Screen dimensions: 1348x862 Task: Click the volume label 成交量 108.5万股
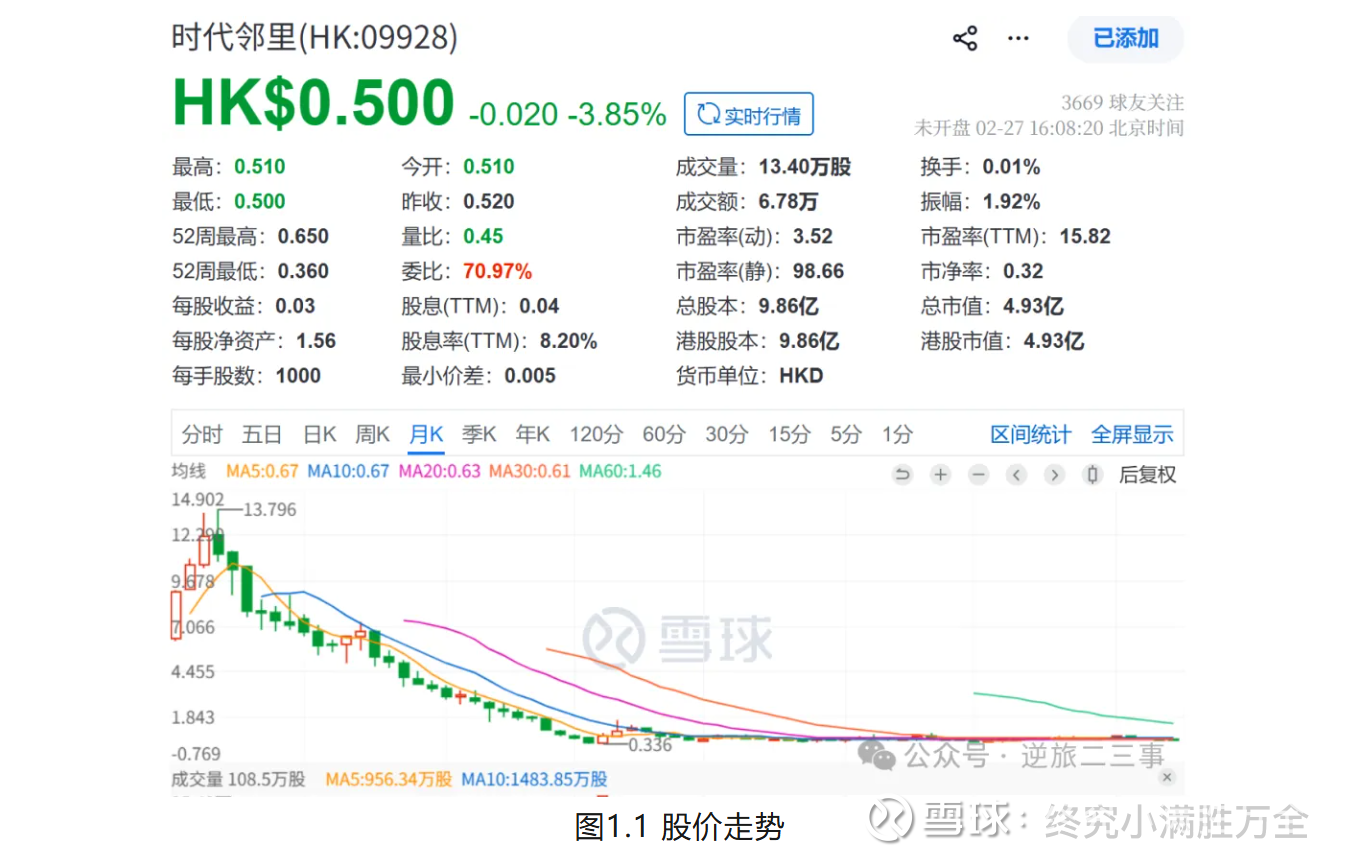tap(238, 779)
